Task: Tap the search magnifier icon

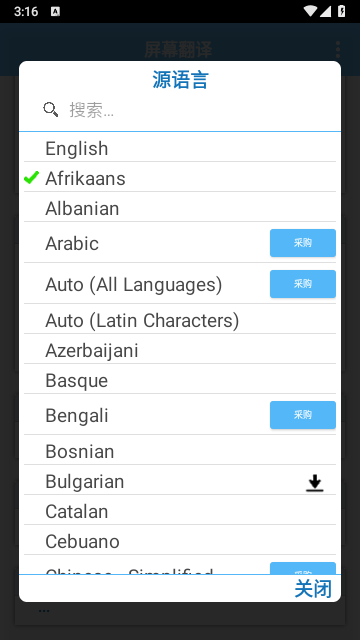Action: click(51, 109)
